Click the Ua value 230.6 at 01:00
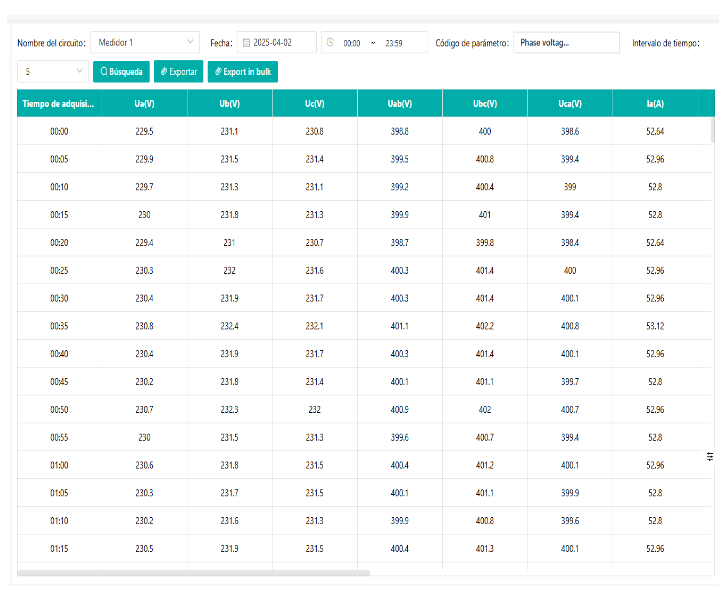Screen dimensions: 724x592 pos(145,465)
